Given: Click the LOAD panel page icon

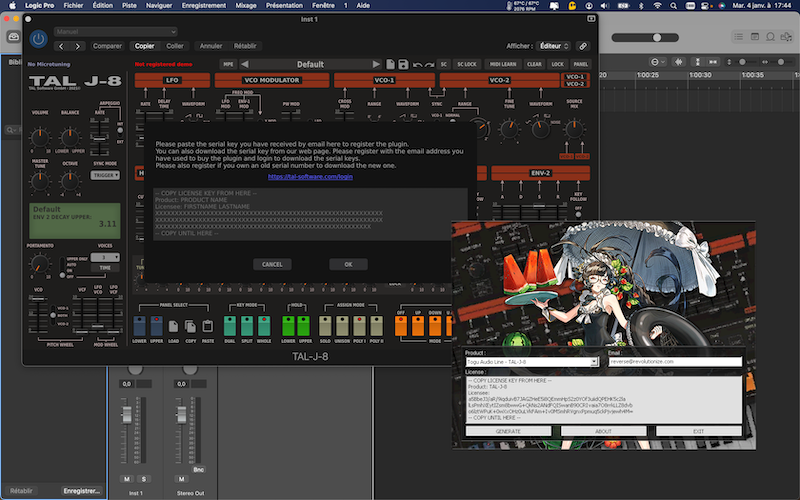Looking at the screenshot, I should point(173,326).
